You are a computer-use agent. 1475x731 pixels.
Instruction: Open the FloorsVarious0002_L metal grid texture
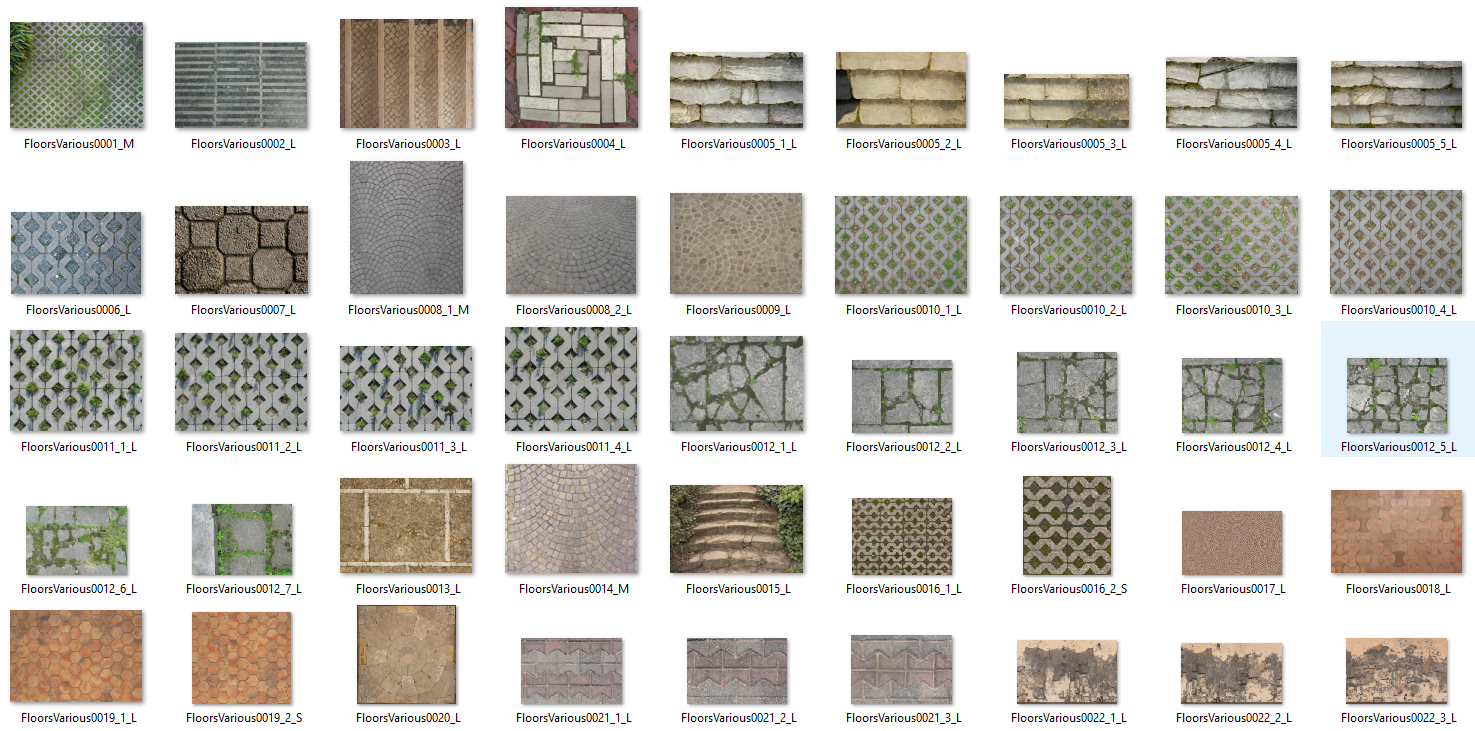241,85
